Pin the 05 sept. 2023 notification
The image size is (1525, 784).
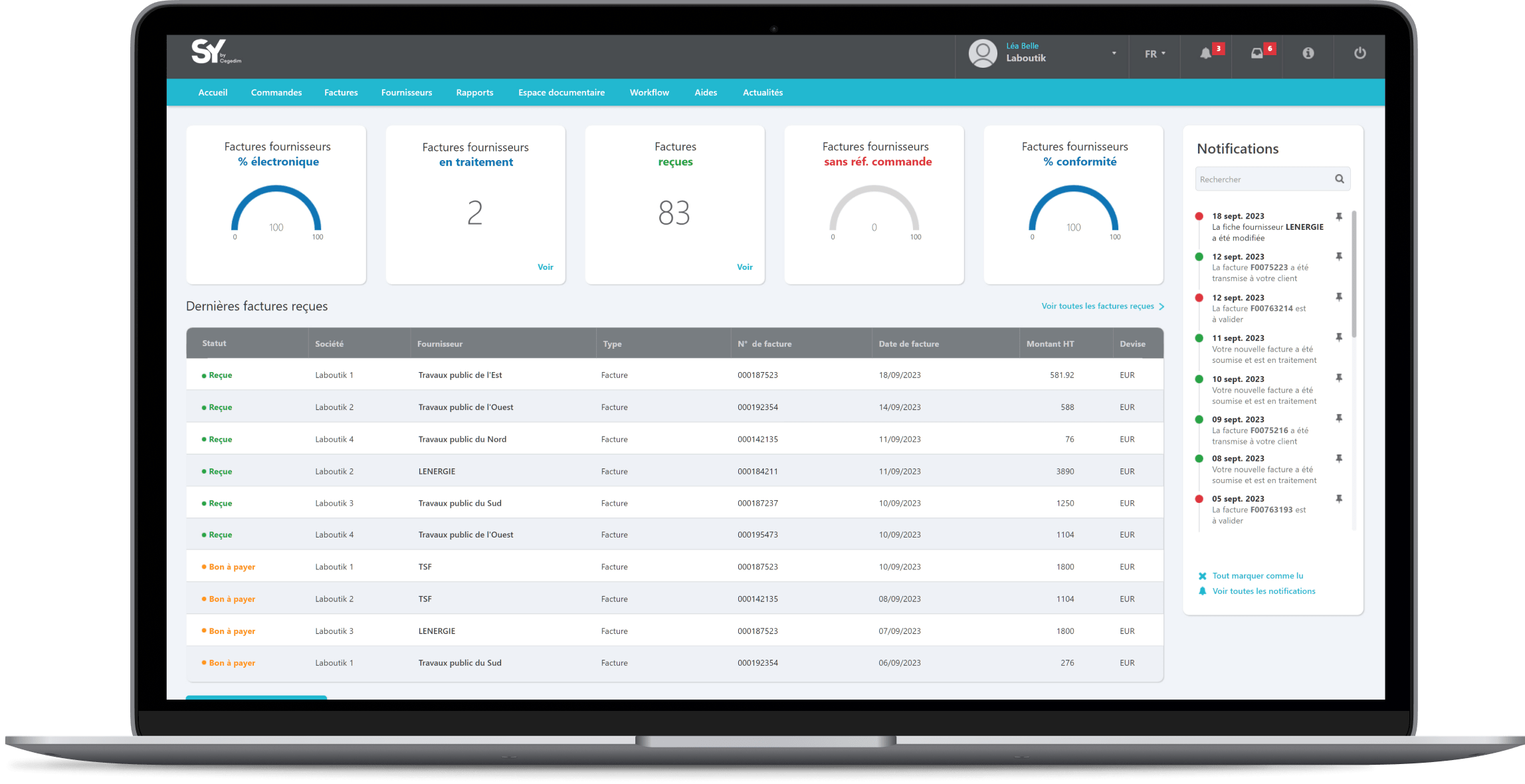coord(1339,499)
